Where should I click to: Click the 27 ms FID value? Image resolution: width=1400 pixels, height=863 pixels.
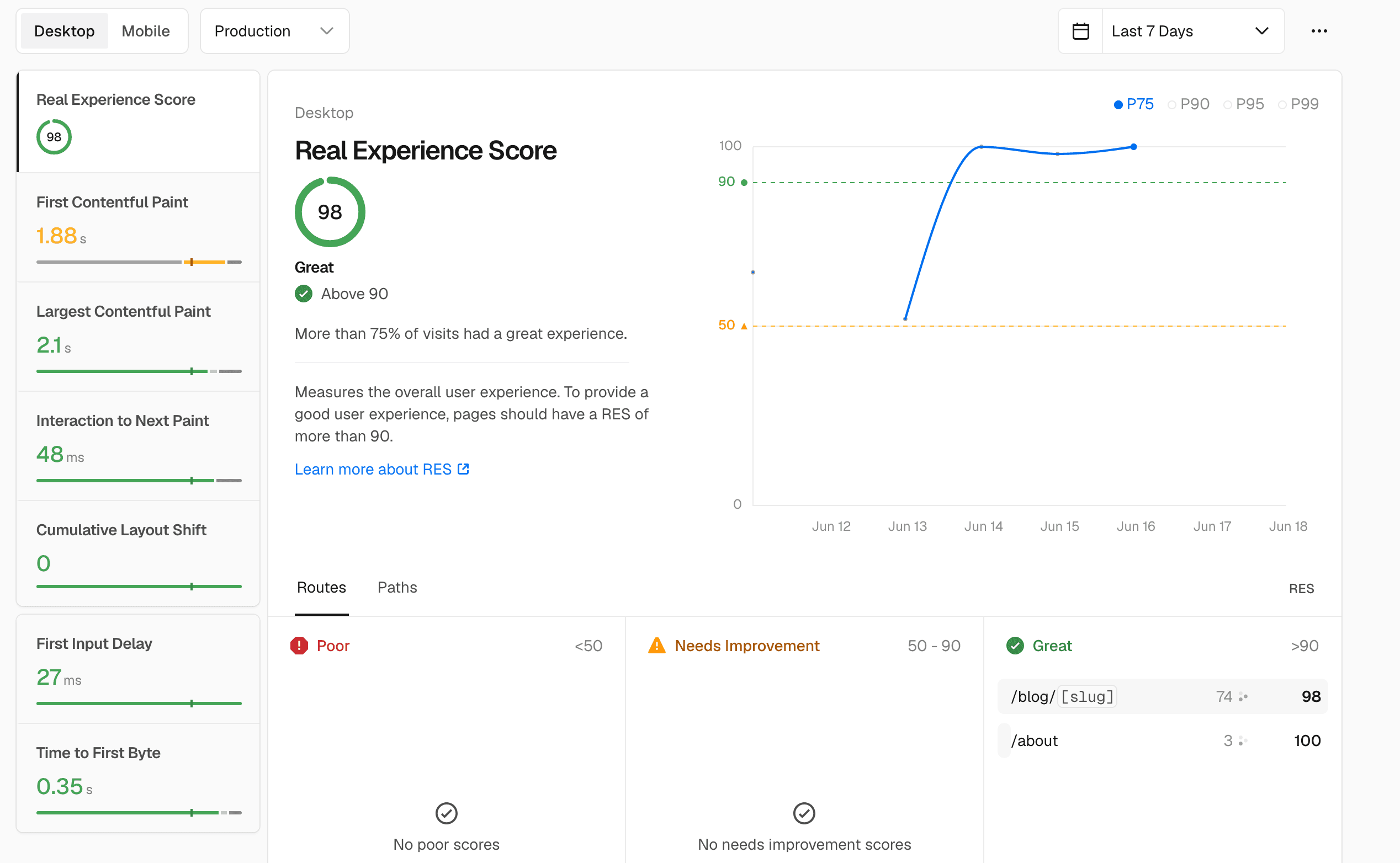[59, 677]
